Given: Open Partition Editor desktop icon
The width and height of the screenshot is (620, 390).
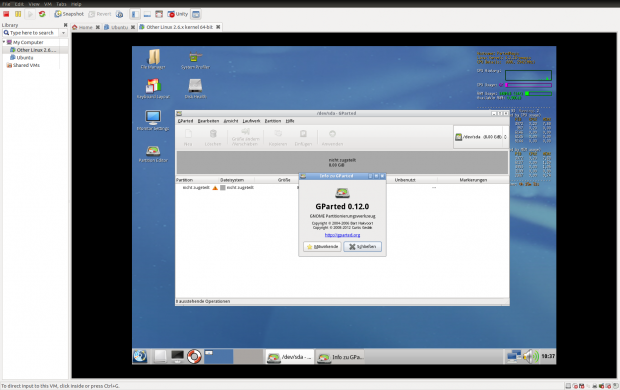Looking at the screenshot, I should [x=153, y=154].
